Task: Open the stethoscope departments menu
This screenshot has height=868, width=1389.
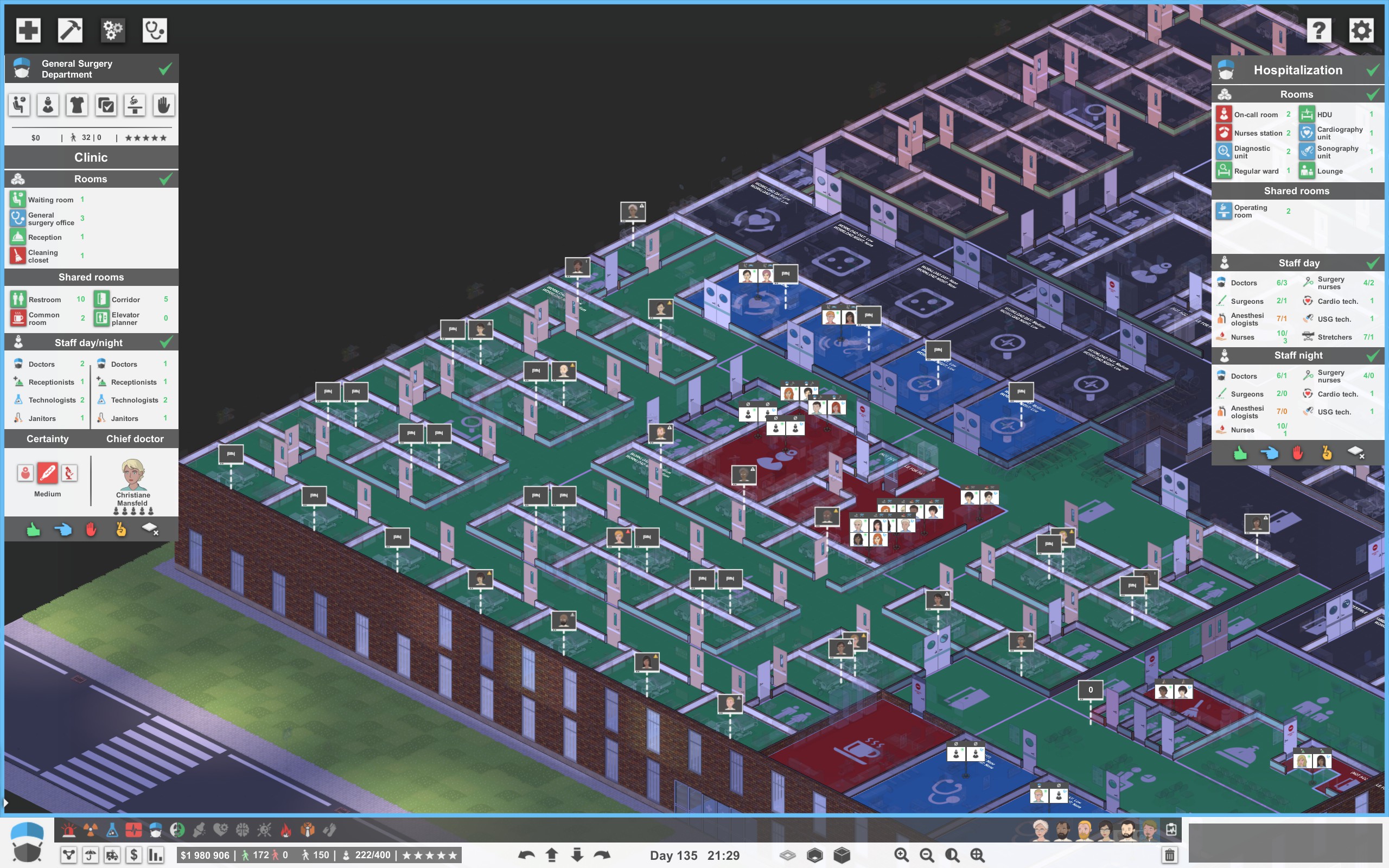Action: pos(155,30)
